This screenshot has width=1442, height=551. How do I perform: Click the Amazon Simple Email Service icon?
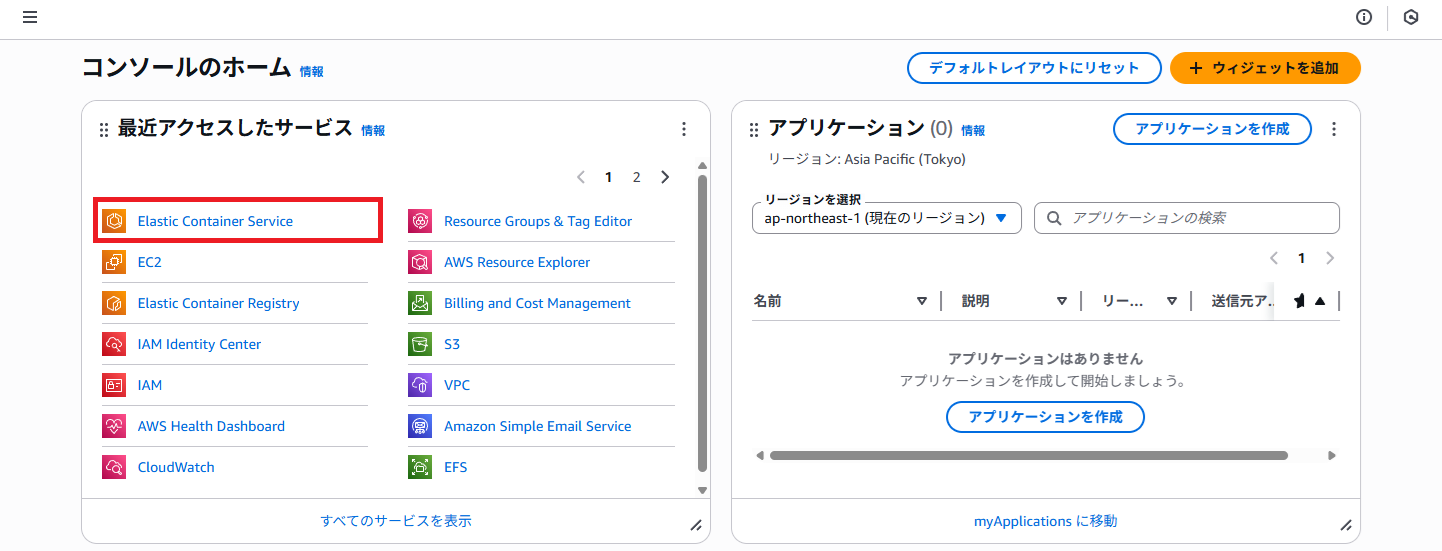420,426
